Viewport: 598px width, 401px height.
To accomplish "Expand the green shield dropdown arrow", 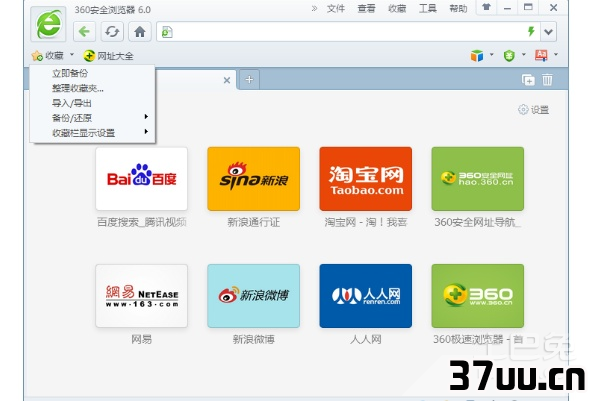I will pos(524,55).
